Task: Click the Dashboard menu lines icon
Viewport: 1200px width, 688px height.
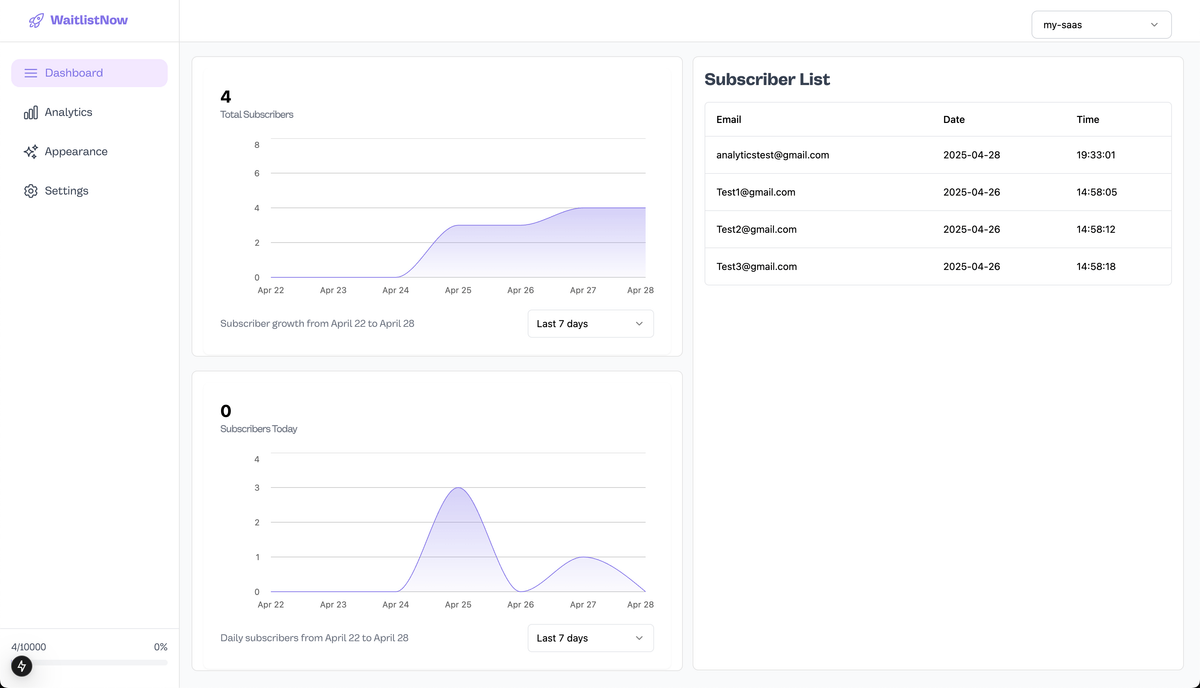Action: pos(31,73)
